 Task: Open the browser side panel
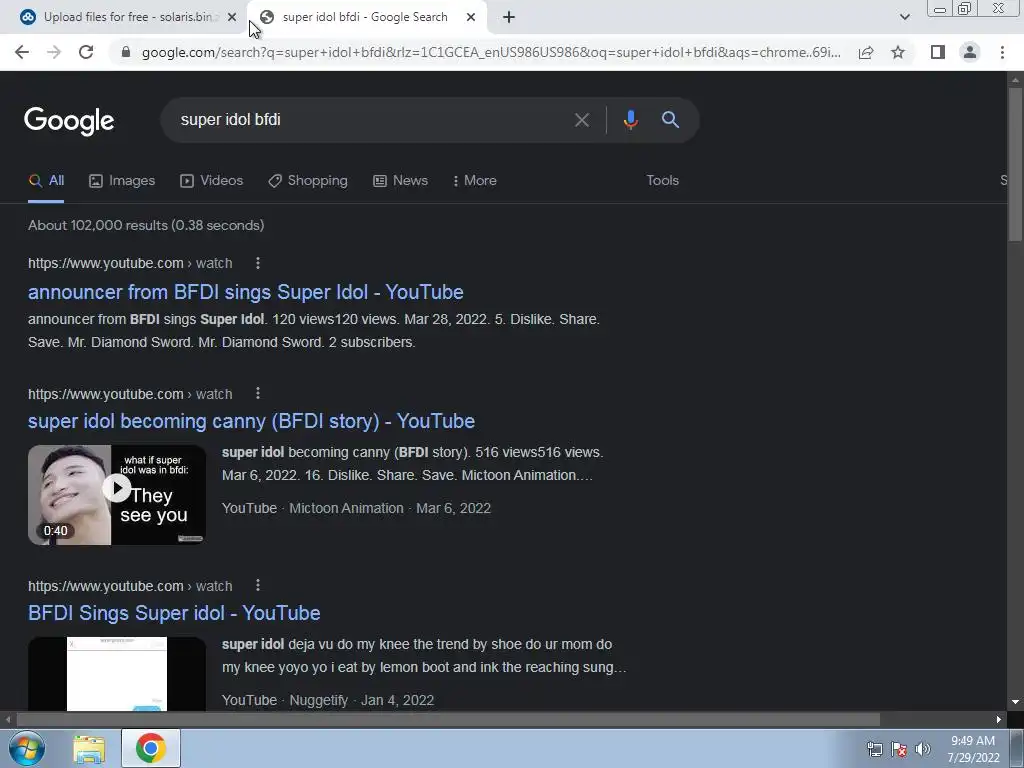click(x=938, y=52)
